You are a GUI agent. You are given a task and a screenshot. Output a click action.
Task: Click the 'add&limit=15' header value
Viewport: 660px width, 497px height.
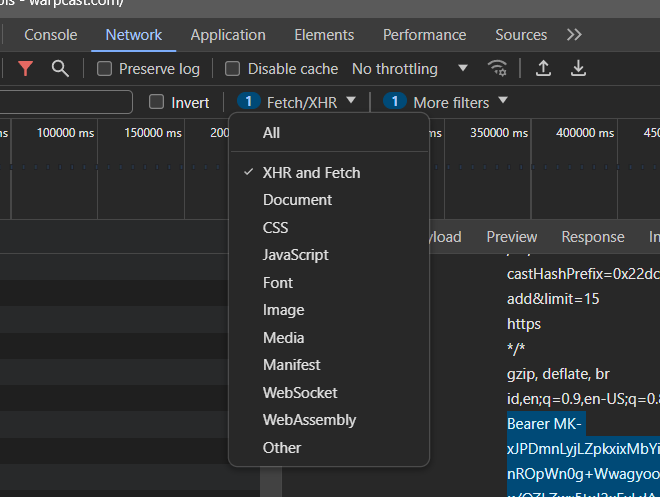tap(553, 299)
